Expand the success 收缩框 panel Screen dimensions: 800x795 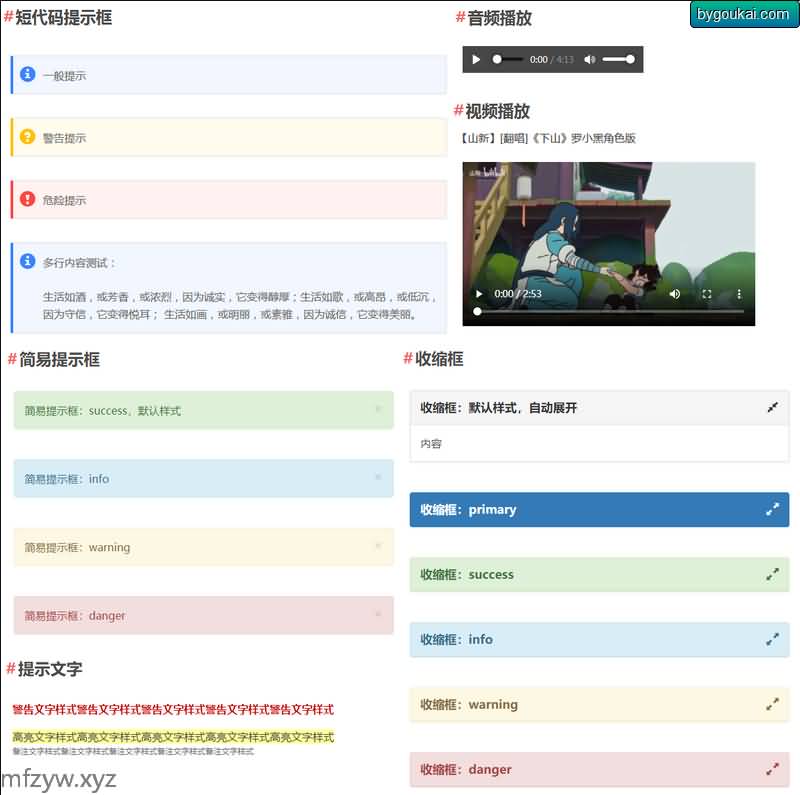(x=772, y=574)
